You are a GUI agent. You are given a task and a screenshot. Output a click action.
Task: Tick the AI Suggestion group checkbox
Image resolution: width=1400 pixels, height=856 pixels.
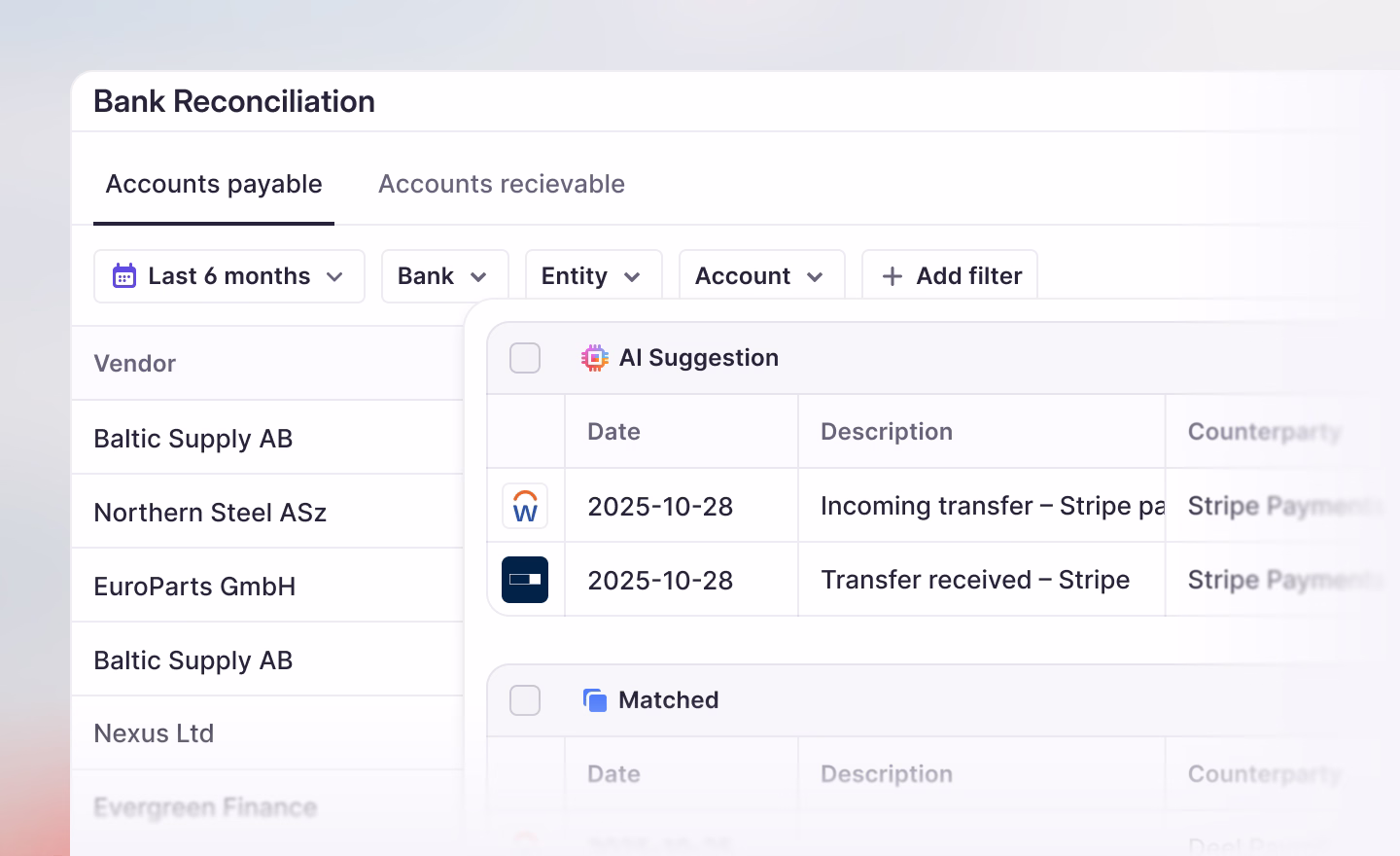pyautogui.click(x=525, y=358)
